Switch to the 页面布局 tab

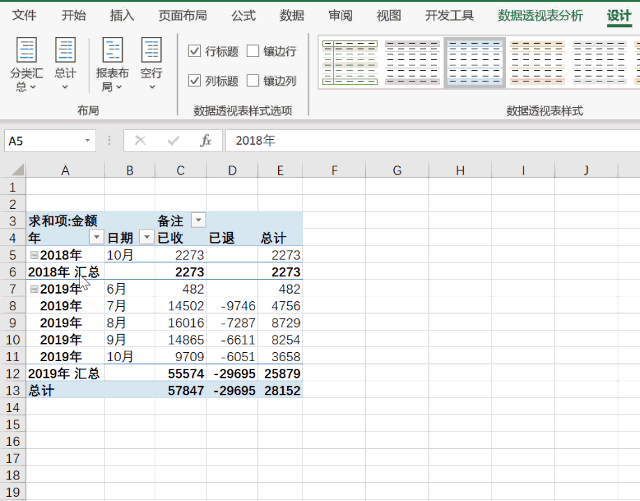tap(183, 16)
